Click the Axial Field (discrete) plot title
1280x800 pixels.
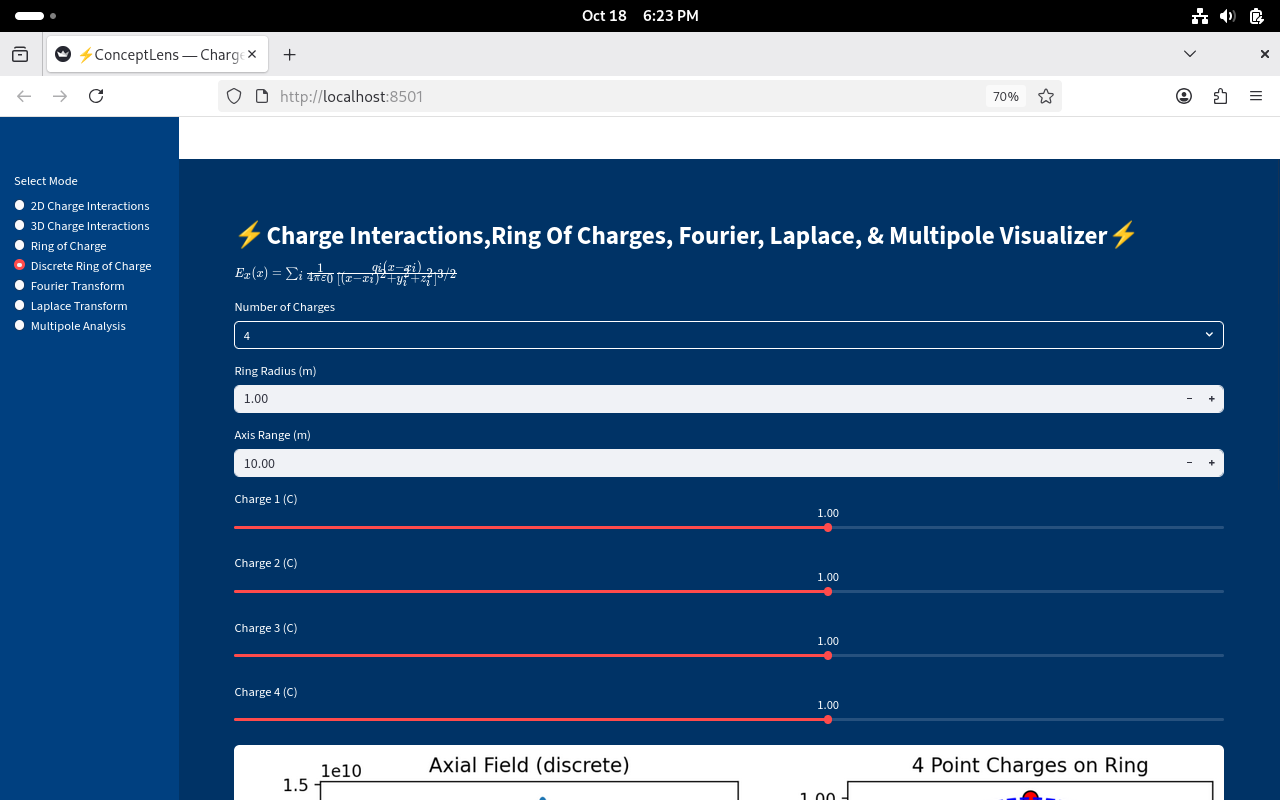529,765
